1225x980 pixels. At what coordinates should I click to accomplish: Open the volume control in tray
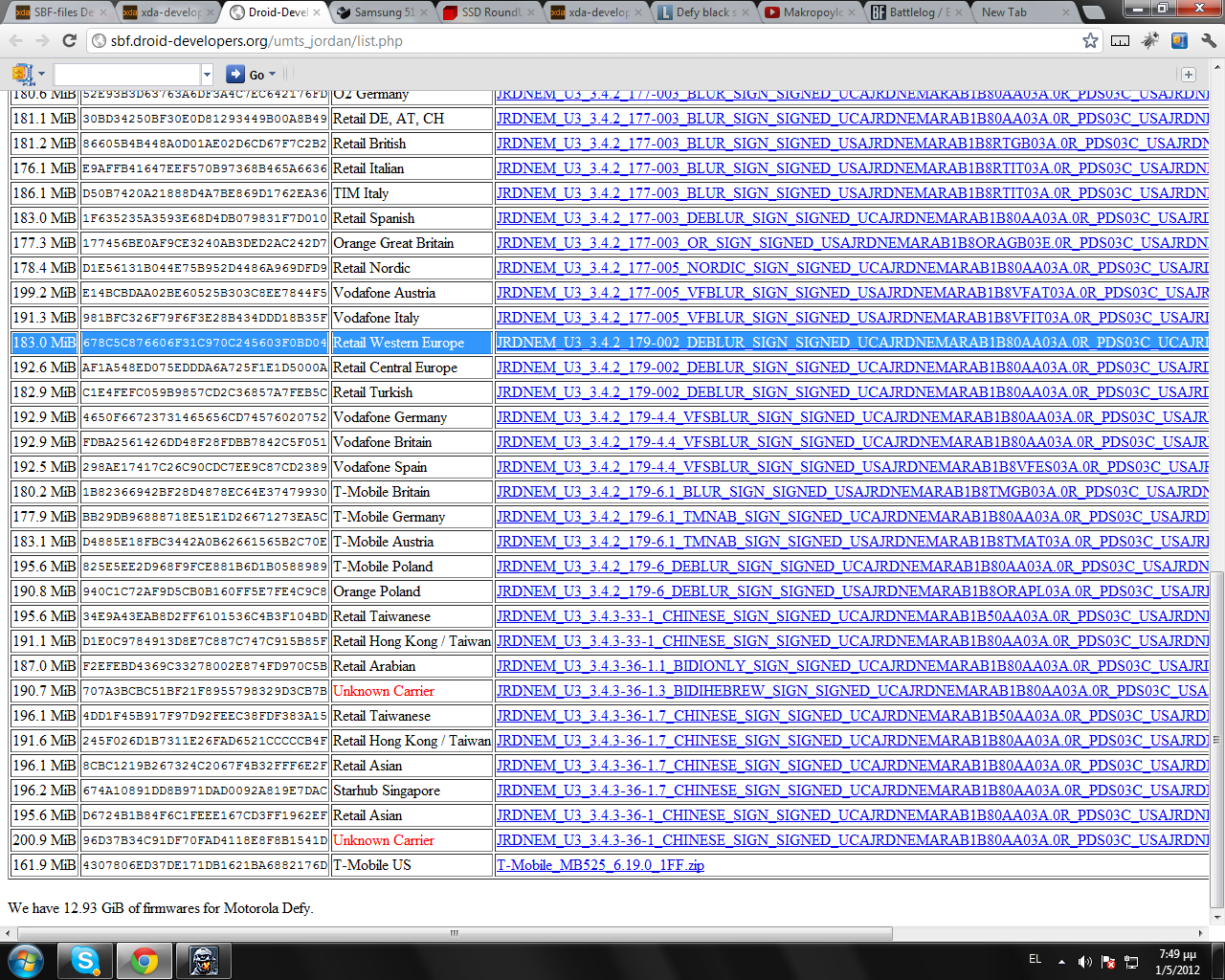coord(1084,961)
